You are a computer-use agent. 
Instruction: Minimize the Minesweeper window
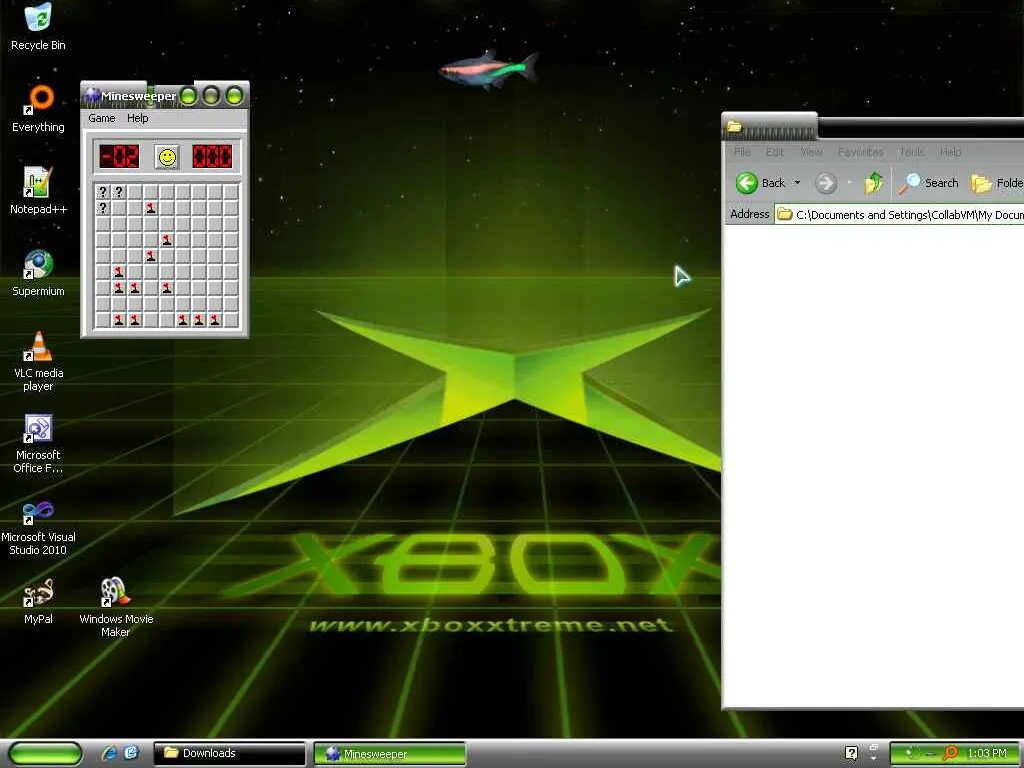click(188, 96)
